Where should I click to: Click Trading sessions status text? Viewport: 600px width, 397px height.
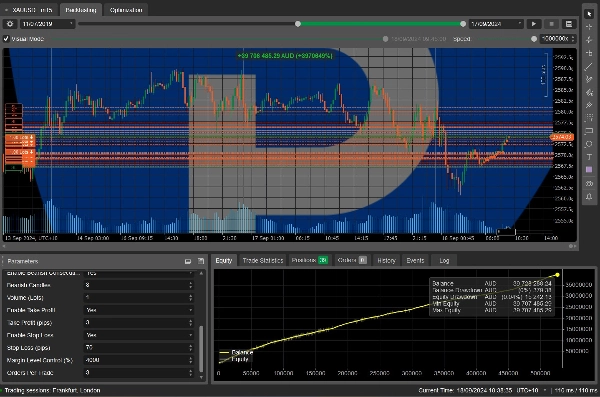52,390
